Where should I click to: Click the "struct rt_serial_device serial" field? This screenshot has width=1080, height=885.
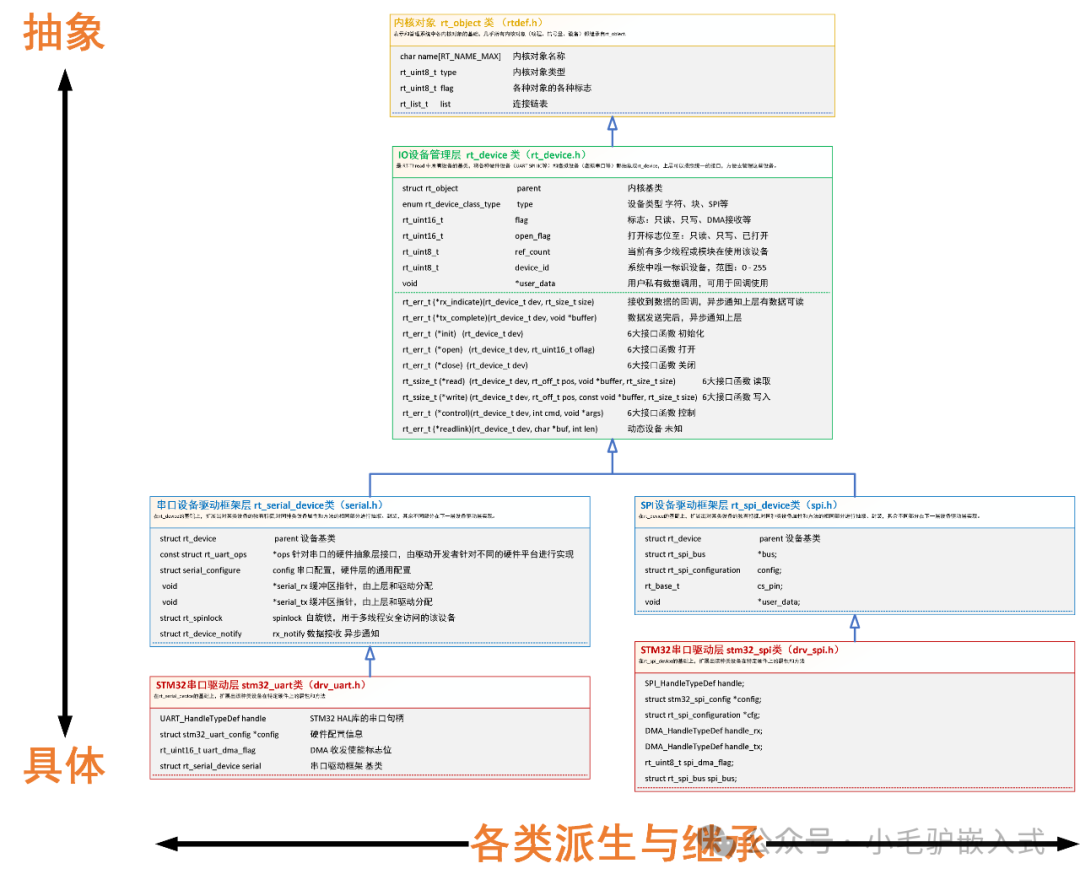(211, 766)
